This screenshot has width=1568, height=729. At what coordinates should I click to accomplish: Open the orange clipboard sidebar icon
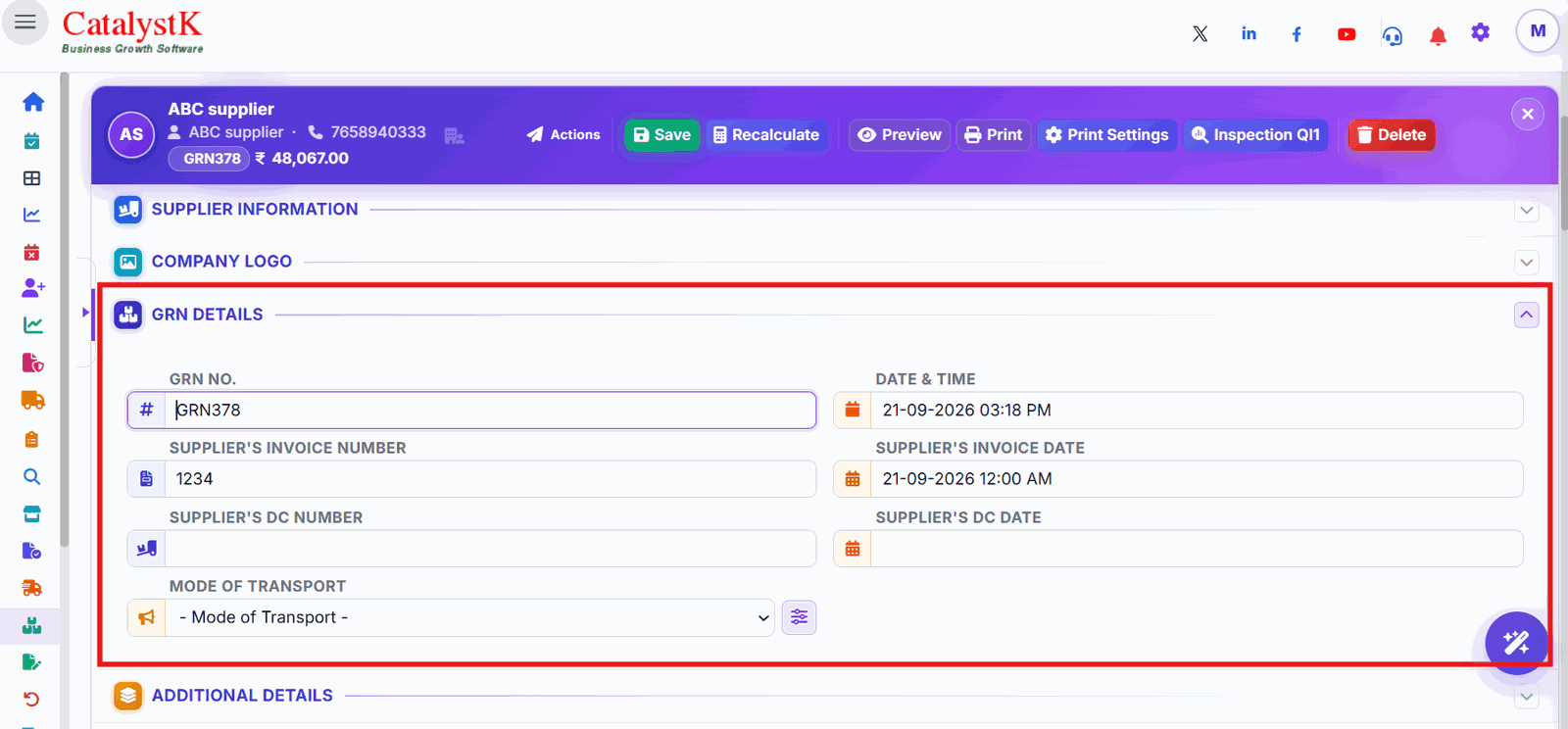31,439
